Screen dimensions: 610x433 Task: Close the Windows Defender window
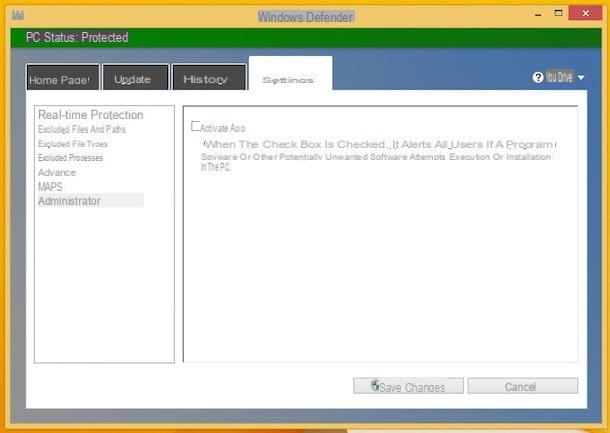(x=585, y=14)
